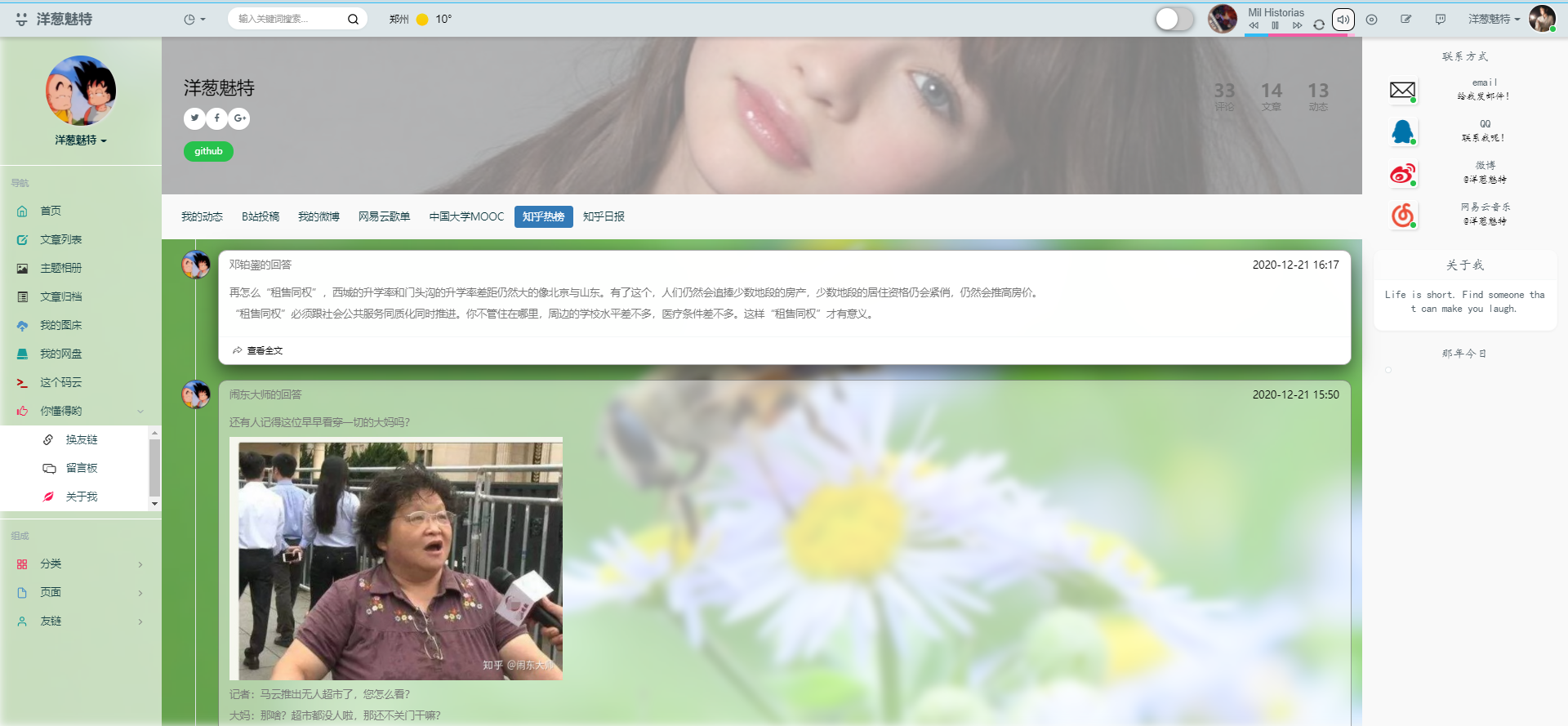Viewport: 1568px width, 726px height.
Task: Click the timeline avatar beside 邓铂鋆的回答
Action: [x=196, y=265]
